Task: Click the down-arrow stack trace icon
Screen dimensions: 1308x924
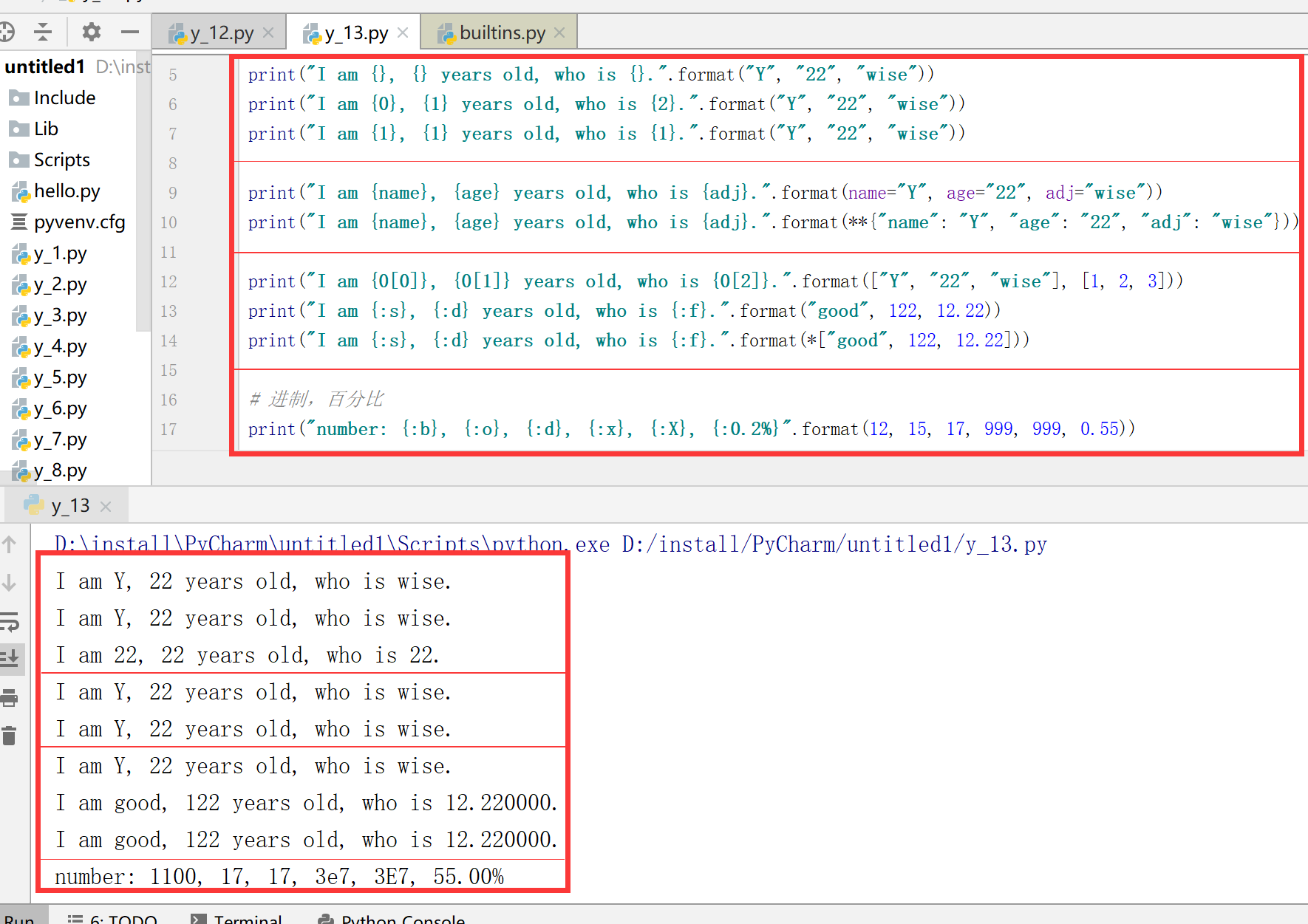Action: click(x=10, y=583)
